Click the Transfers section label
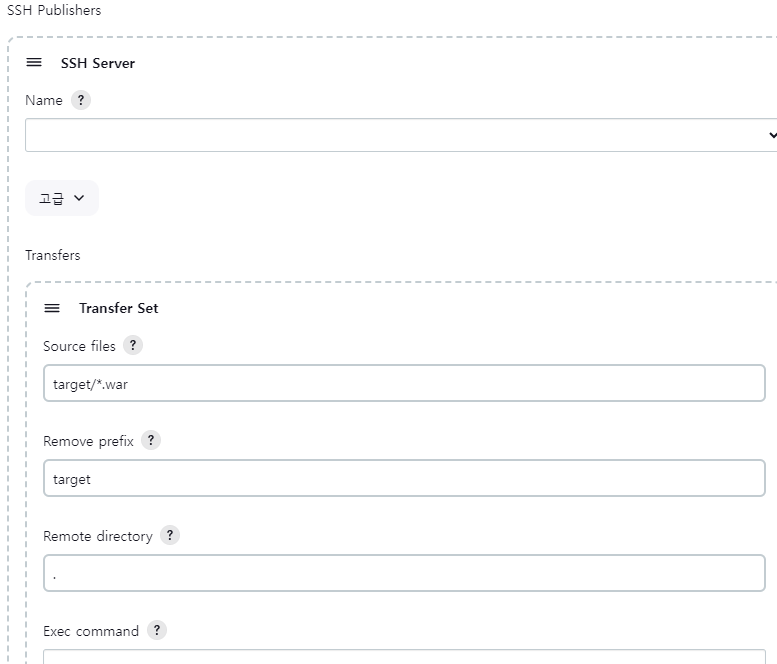777x664 pixels. tap(53, 255)
